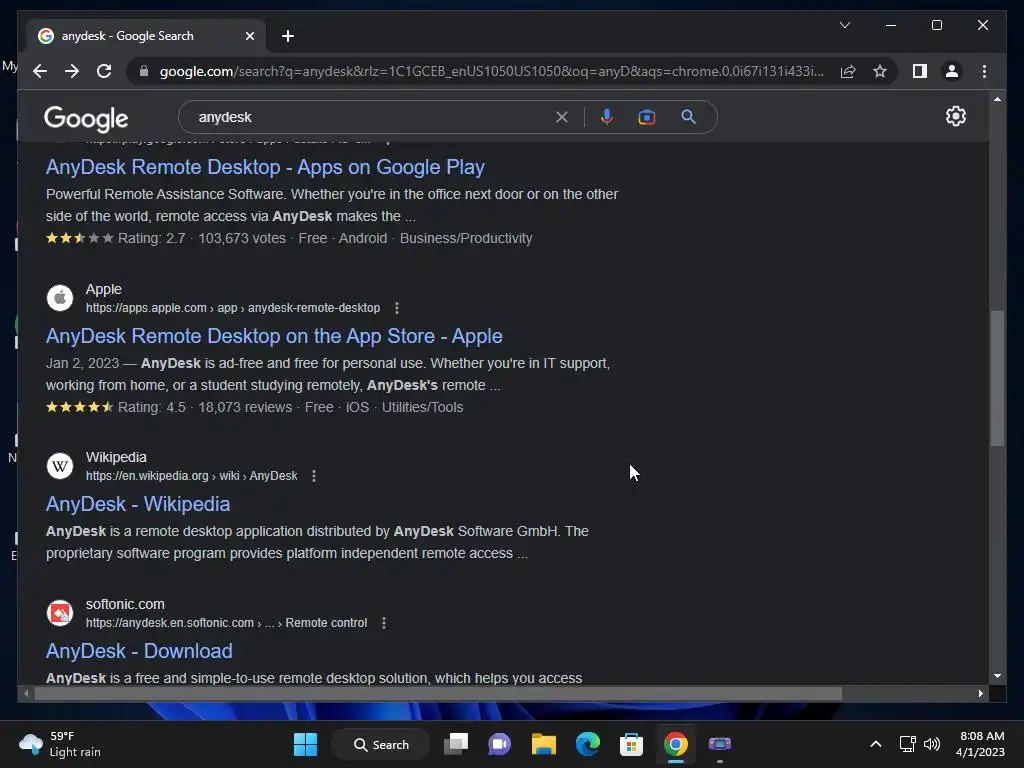
Task: Bookmark this page with the star icon
Action: pos(880,71)
